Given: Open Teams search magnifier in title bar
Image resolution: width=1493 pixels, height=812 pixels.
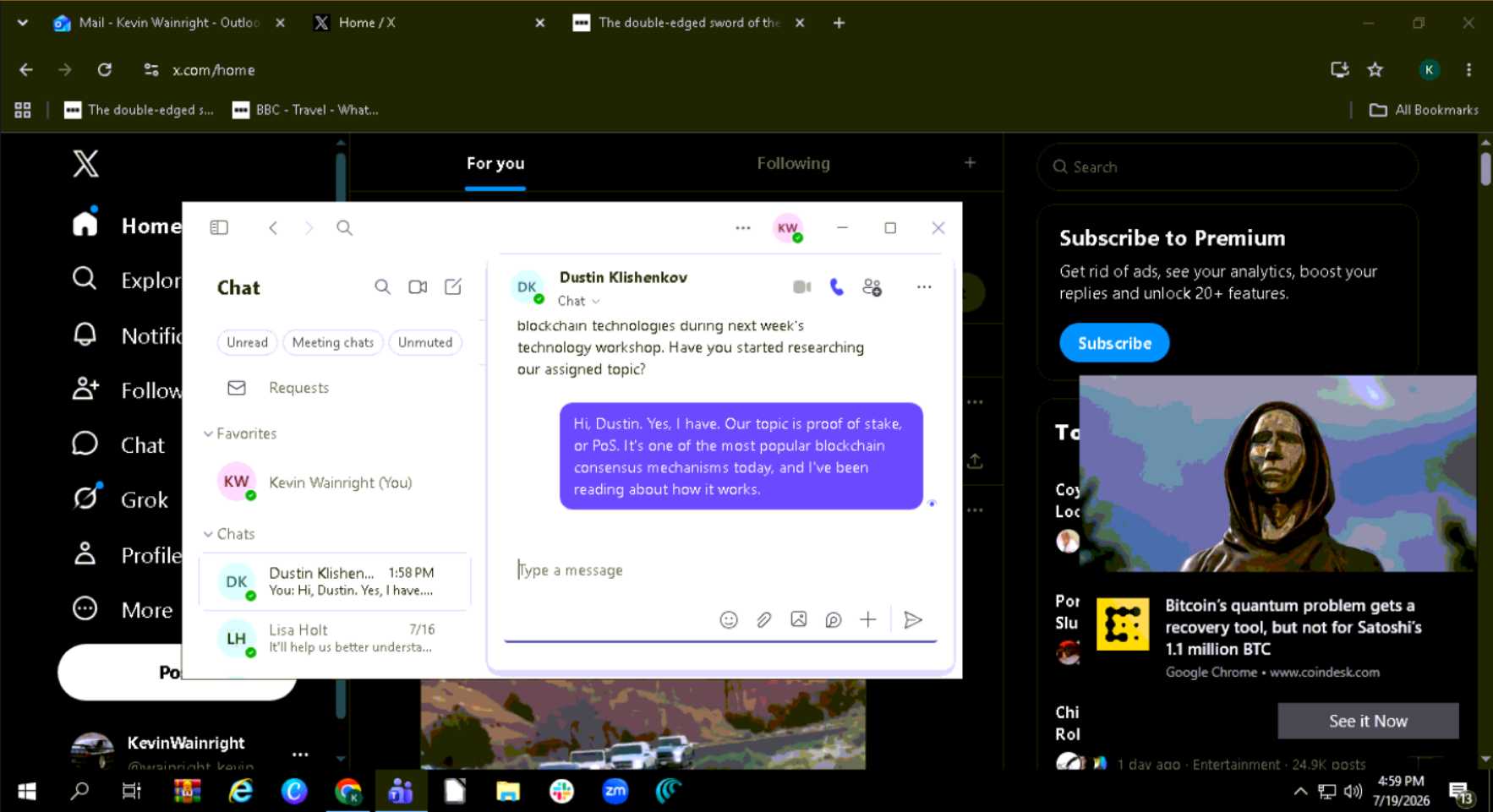Looking at the screenshot, I should click(344, 227).
